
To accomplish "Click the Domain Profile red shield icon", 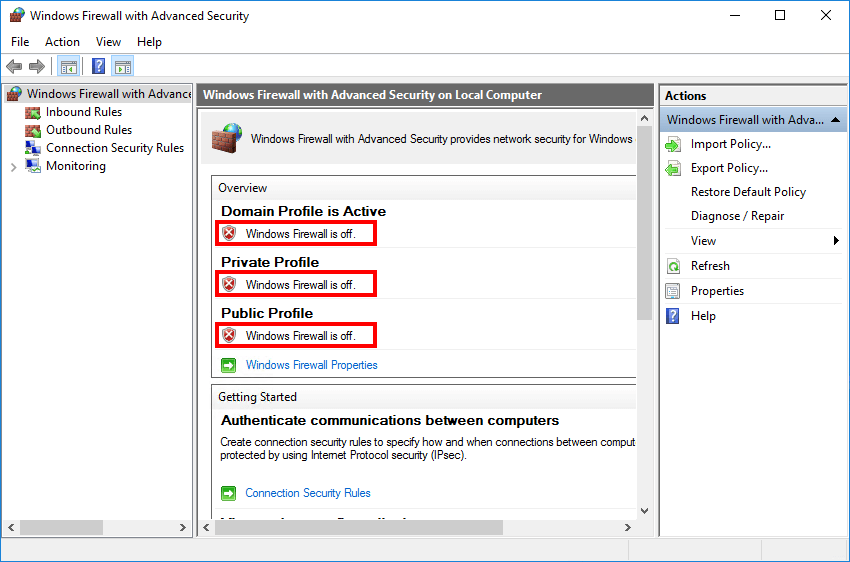I will (229, 234).
